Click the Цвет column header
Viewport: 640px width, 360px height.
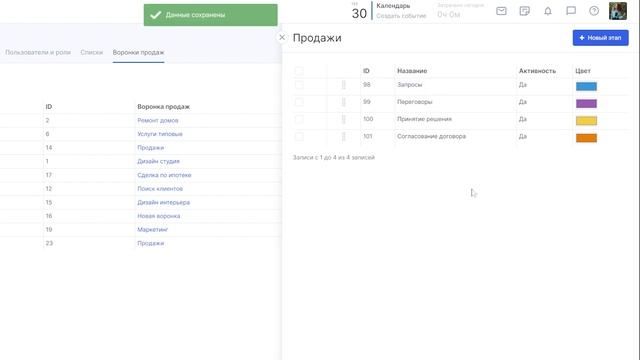tap(583, 71)
